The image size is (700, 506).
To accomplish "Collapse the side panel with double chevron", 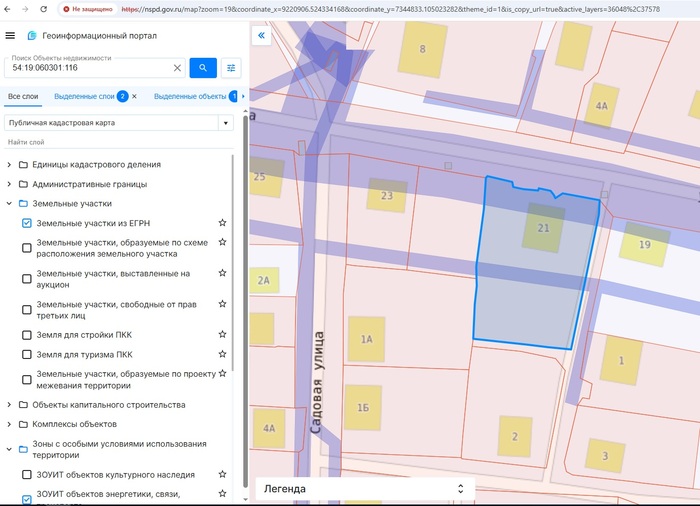I will click(262, 35).
